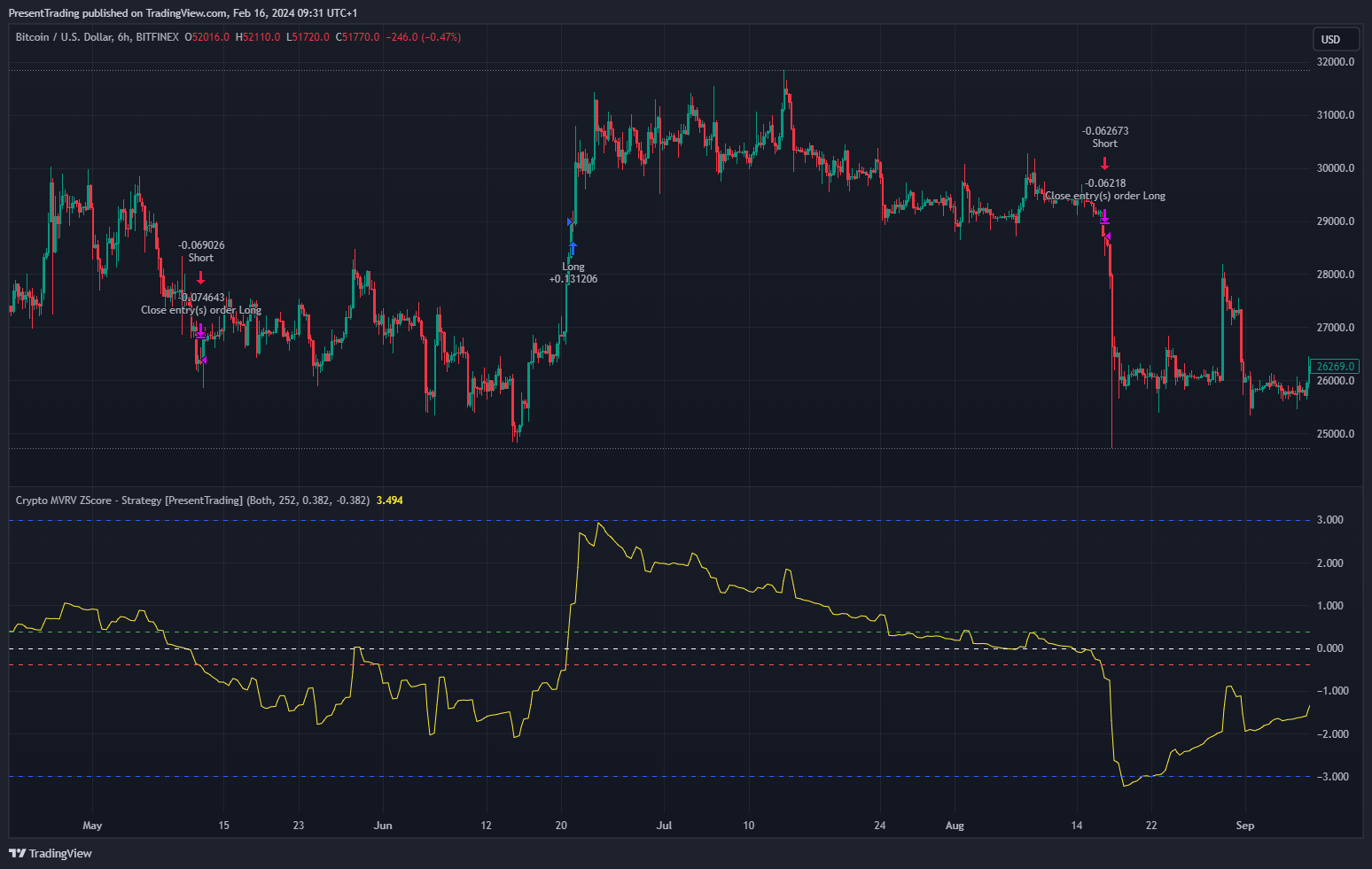The image size is (1372, 869).
Task: Click the low value L51720.0
Action: pos(308,37)
